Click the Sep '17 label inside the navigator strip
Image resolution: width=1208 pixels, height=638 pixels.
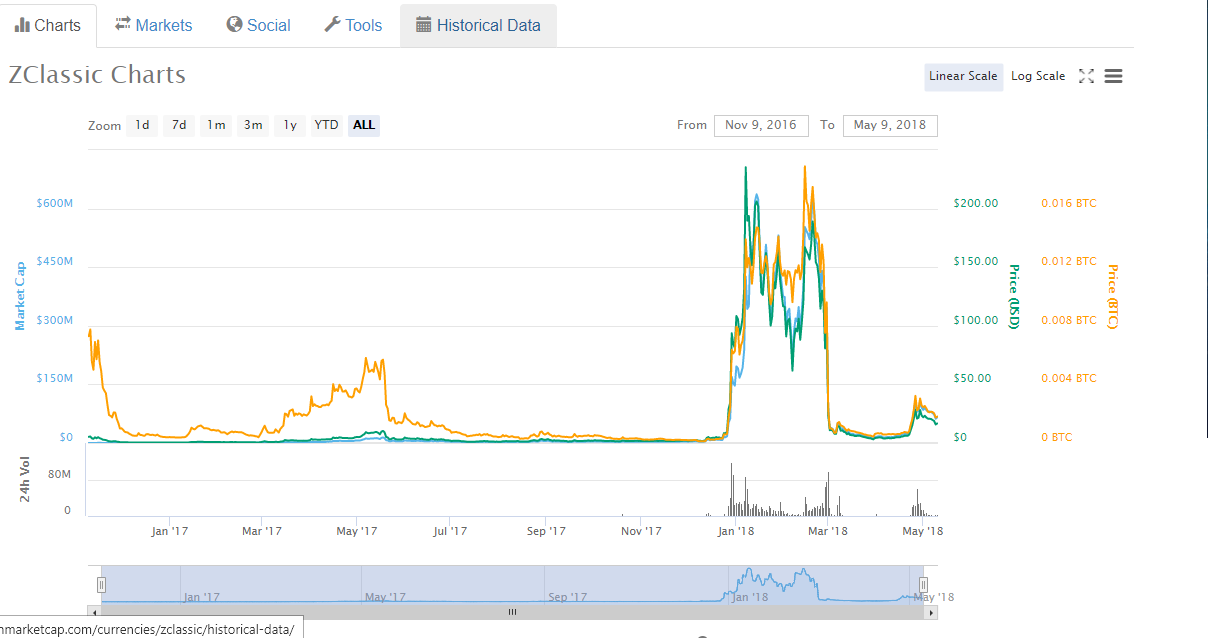click(x=568, y=597)
